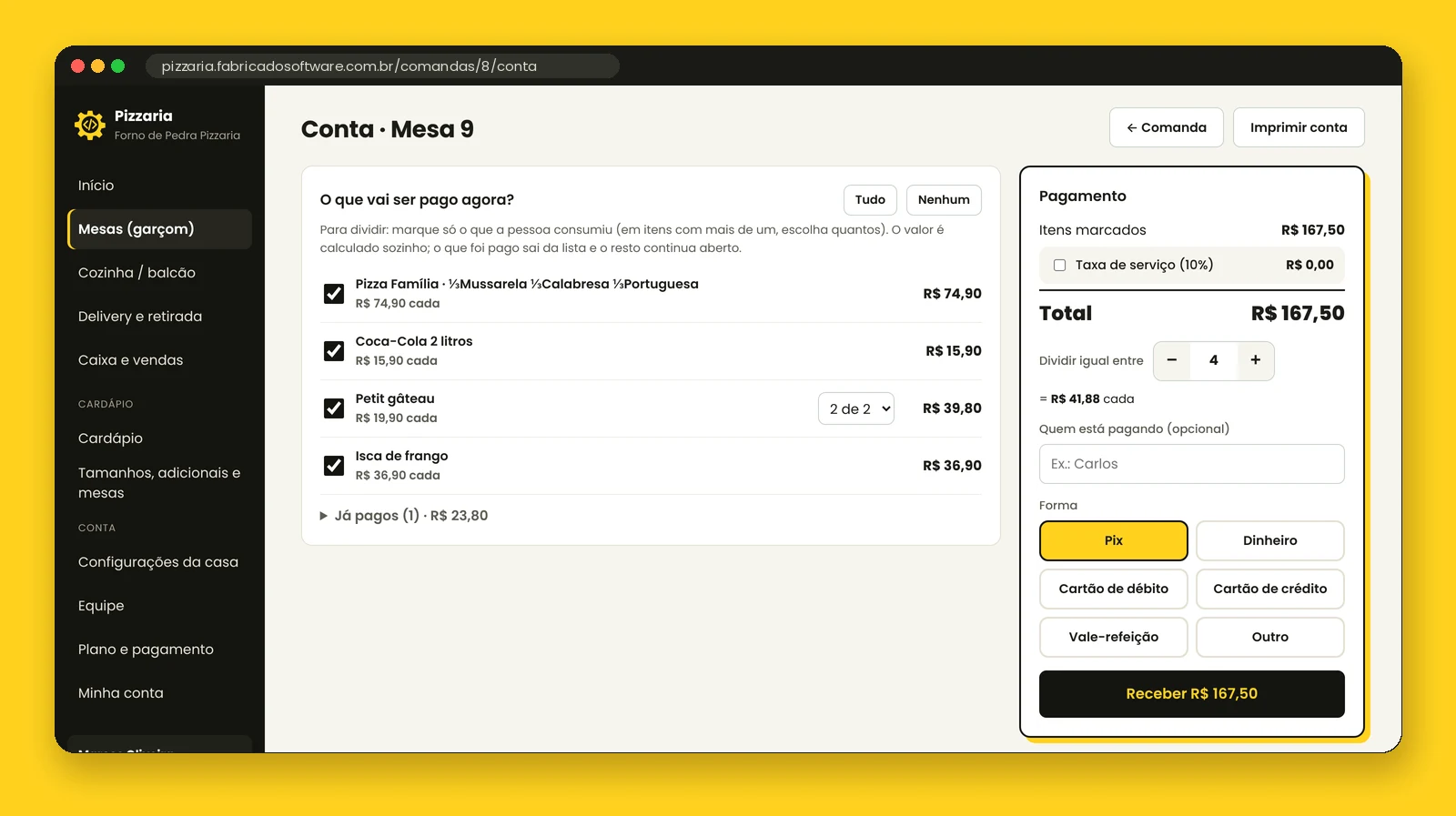Choose Cartão de débito payment
Screen dimensions: 1456x816
tap(1114, 589)
